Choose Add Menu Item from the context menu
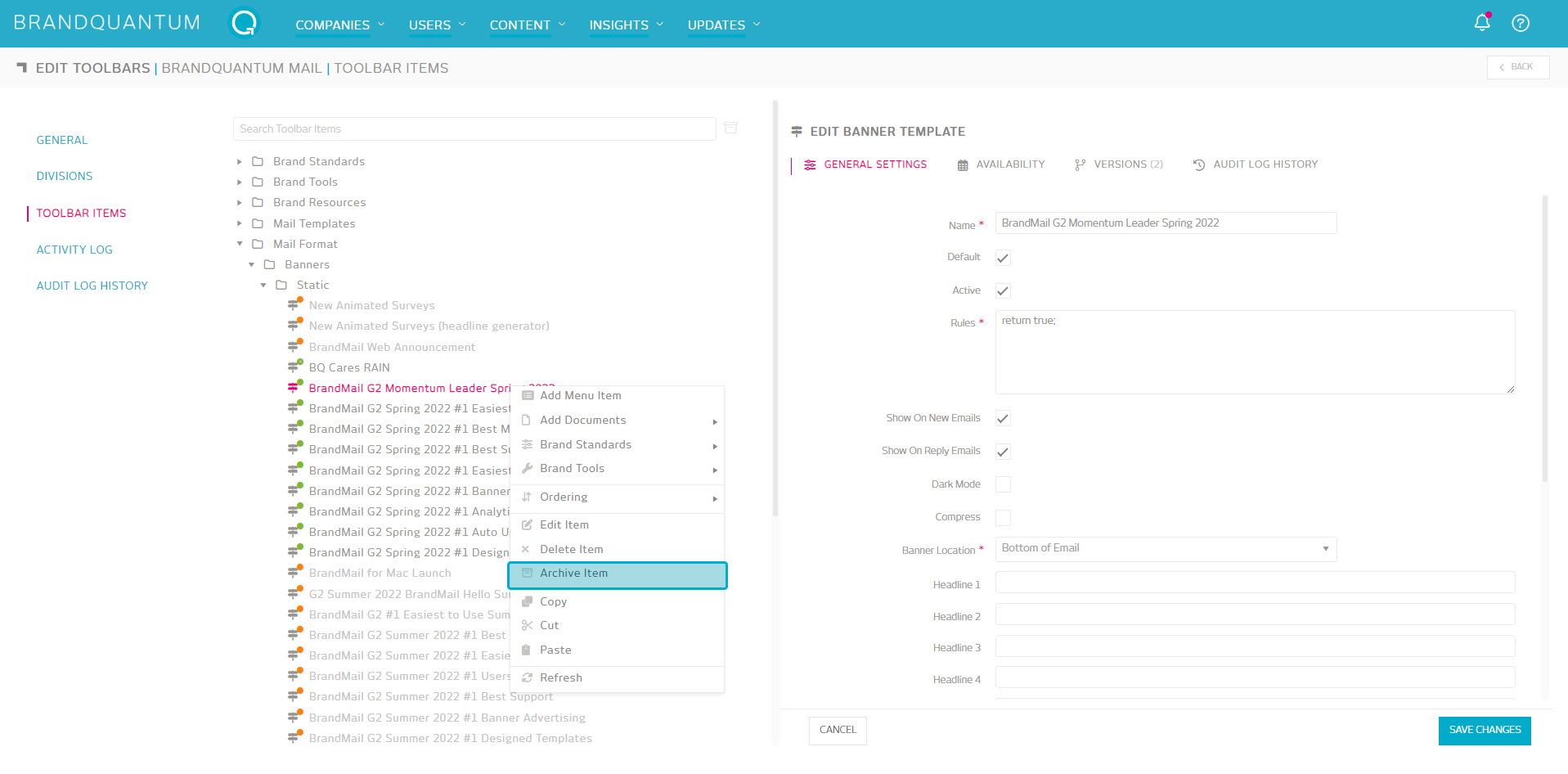This screenshot has height=774, width=1568. pyautogui.click(x=618, y=396)
